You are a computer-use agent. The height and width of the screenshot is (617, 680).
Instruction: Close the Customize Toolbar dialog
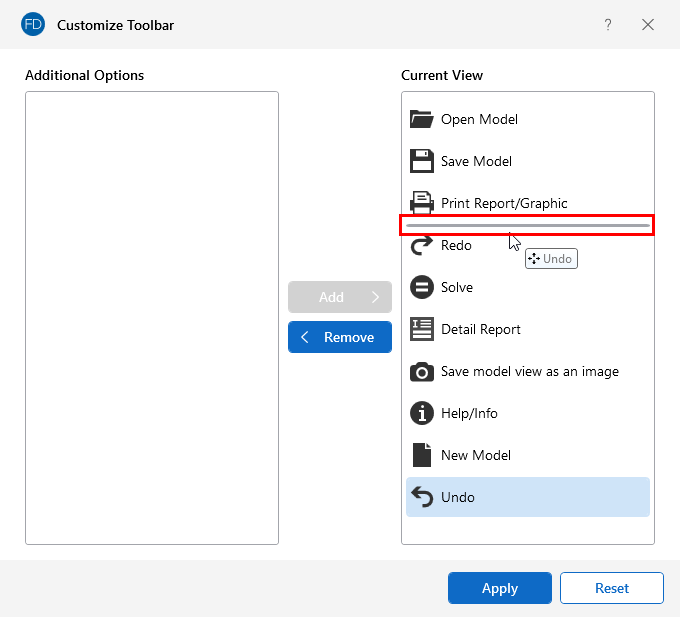pyautogui.click(x=648, y=25)
